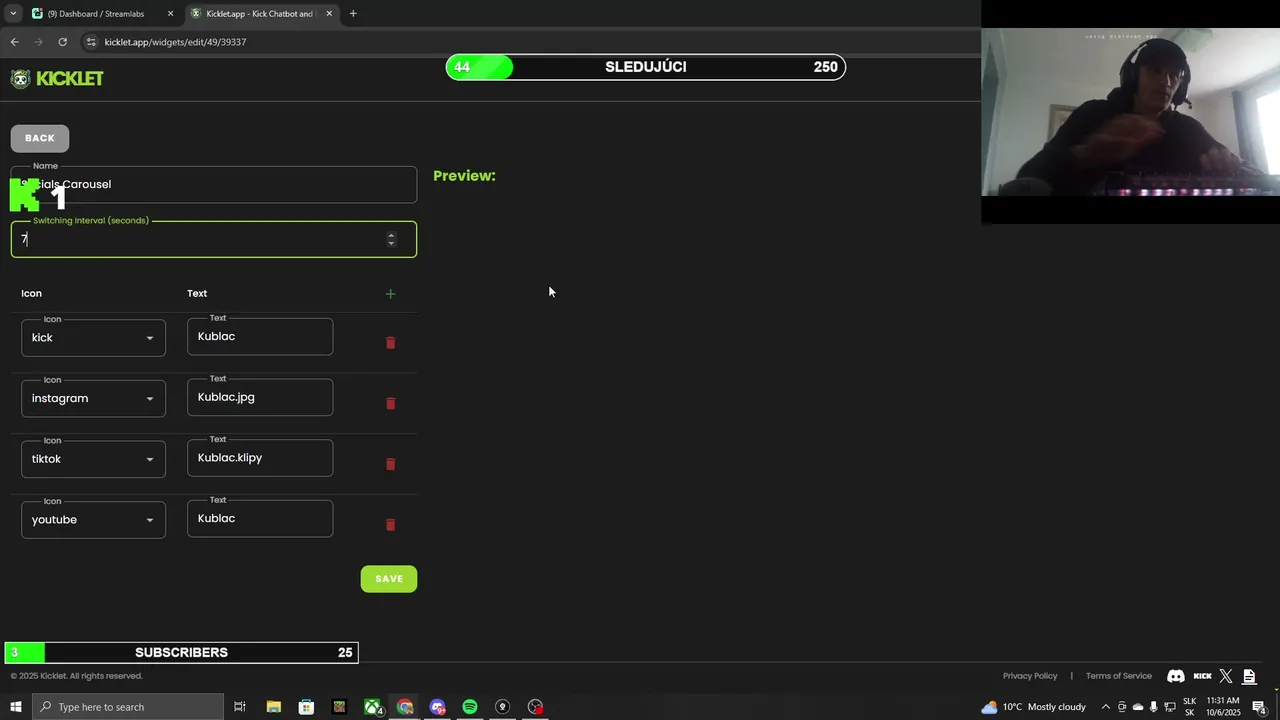
Task: Open Minecraft from the taskbar
Action: coord(339,707)
